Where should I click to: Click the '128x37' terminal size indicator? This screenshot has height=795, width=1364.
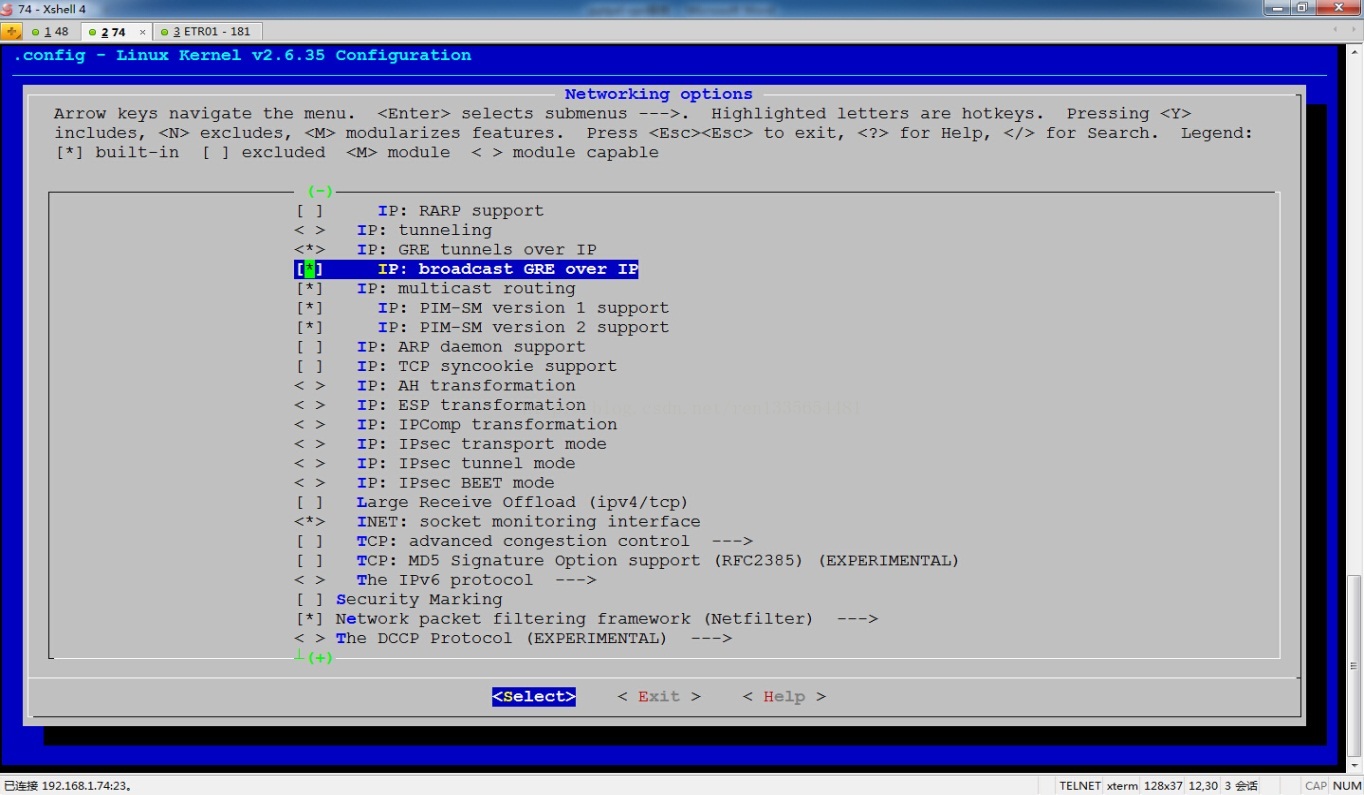1164,786
